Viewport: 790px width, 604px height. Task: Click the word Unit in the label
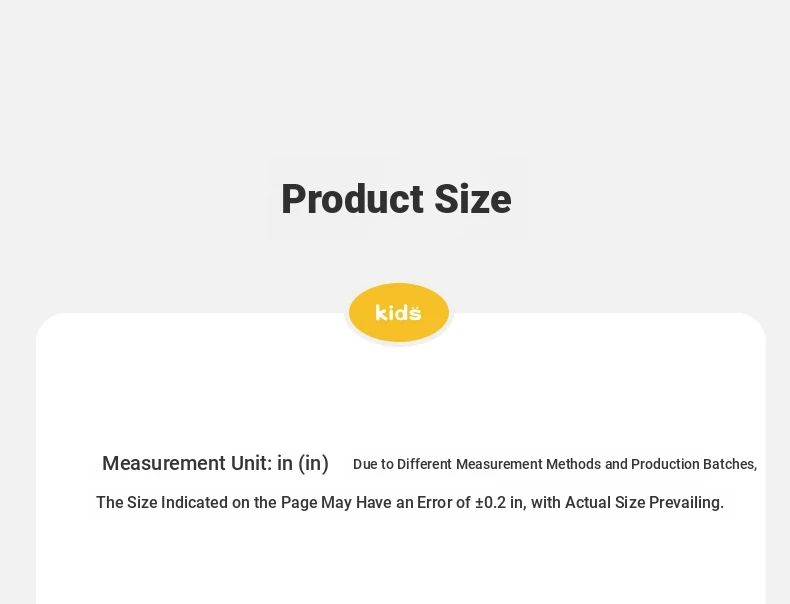click(x=251, y=463)
